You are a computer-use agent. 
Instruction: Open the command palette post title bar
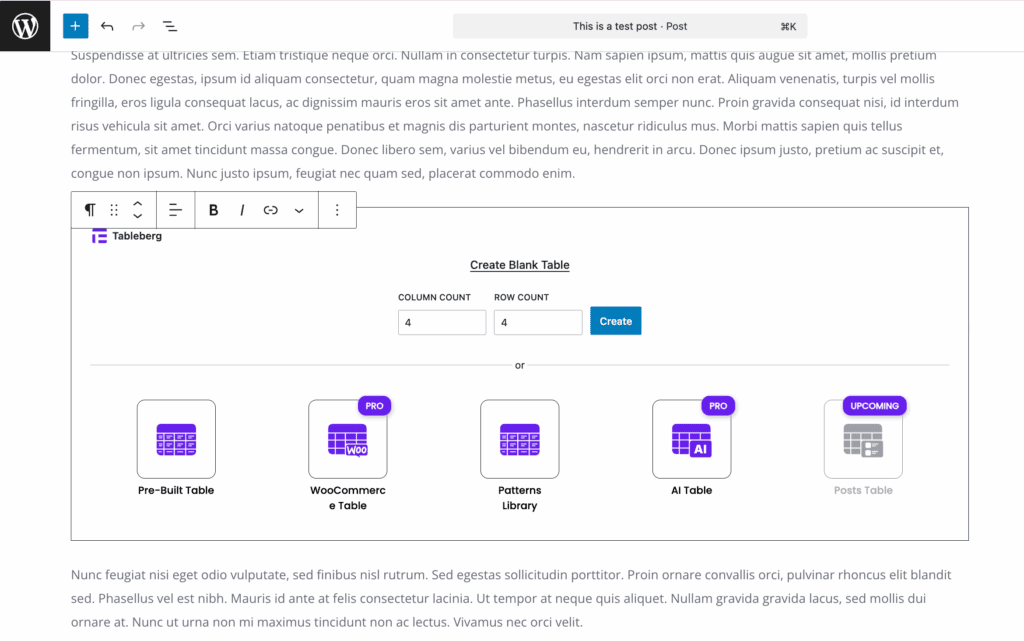coord(630,26)
